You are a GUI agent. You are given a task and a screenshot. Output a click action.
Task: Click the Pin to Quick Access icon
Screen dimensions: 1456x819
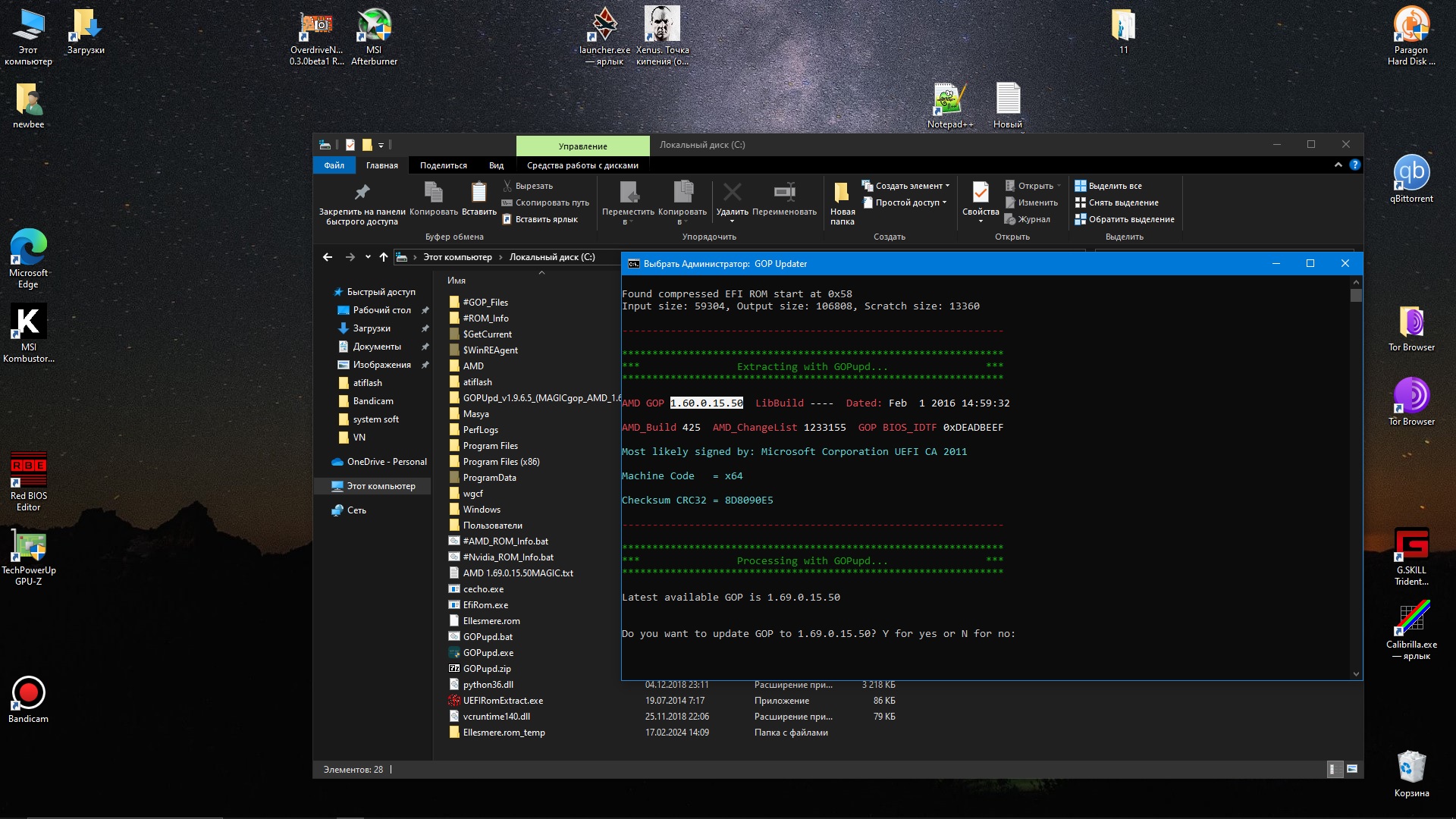[362, 193]
